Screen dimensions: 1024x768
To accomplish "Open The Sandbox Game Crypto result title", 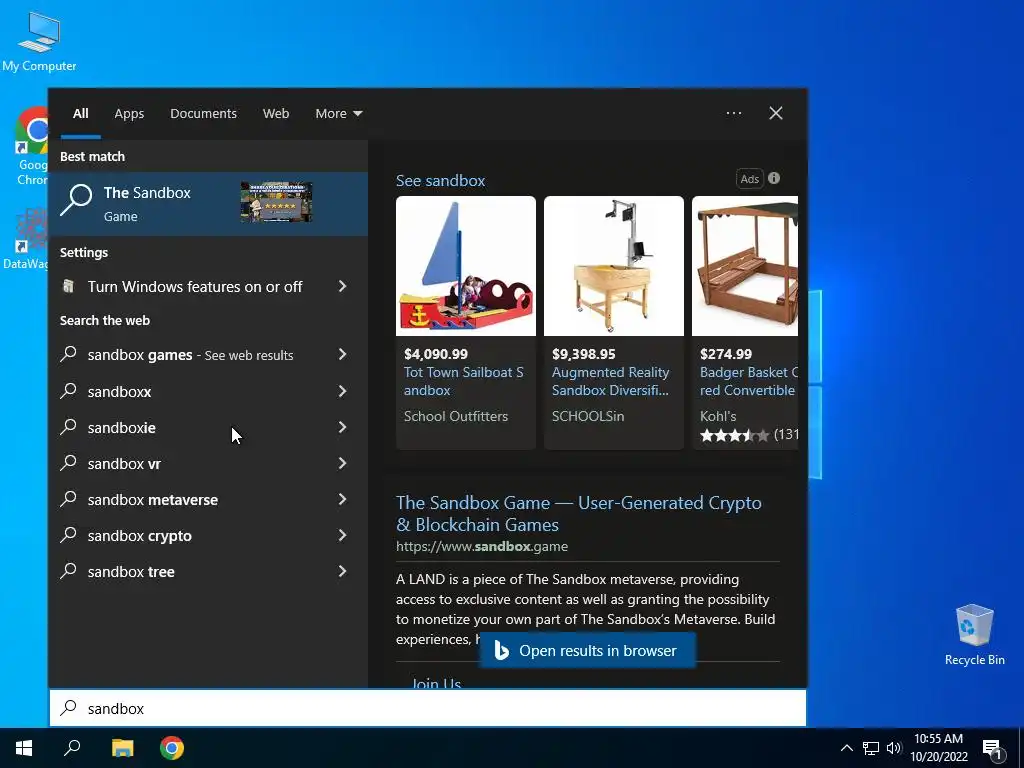I will coord(579,513).
